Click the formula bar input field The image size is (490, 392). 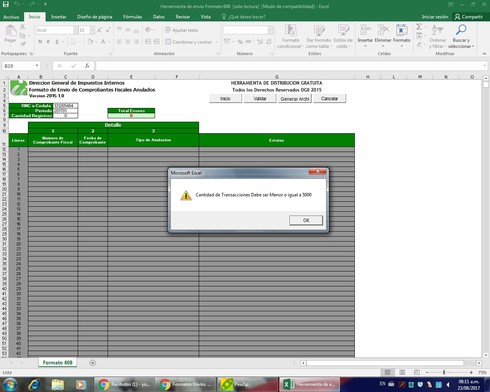tap(288, 66)
